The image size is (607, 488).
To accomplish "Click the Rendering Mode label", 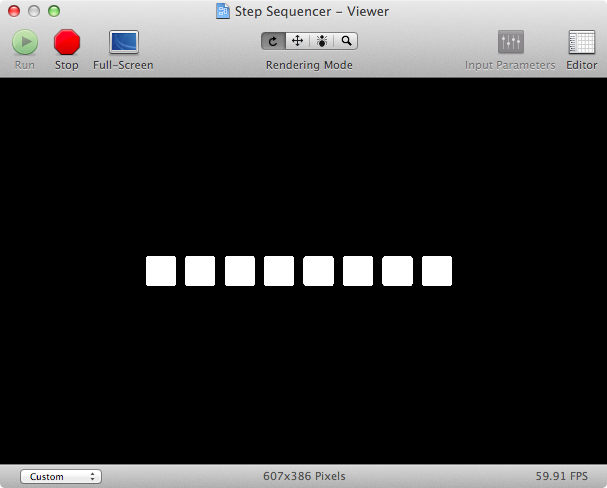I will pos(309,65).
